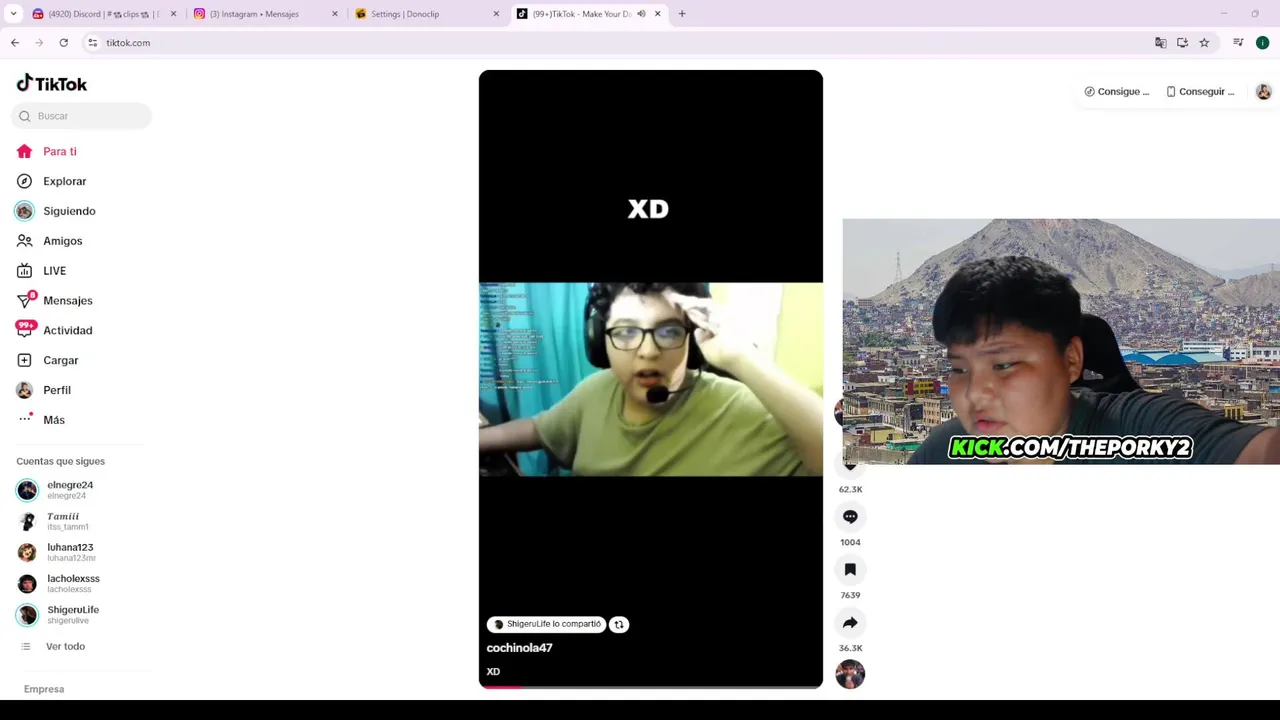Click the Conseguir app button

click(x=1200, y=91)
